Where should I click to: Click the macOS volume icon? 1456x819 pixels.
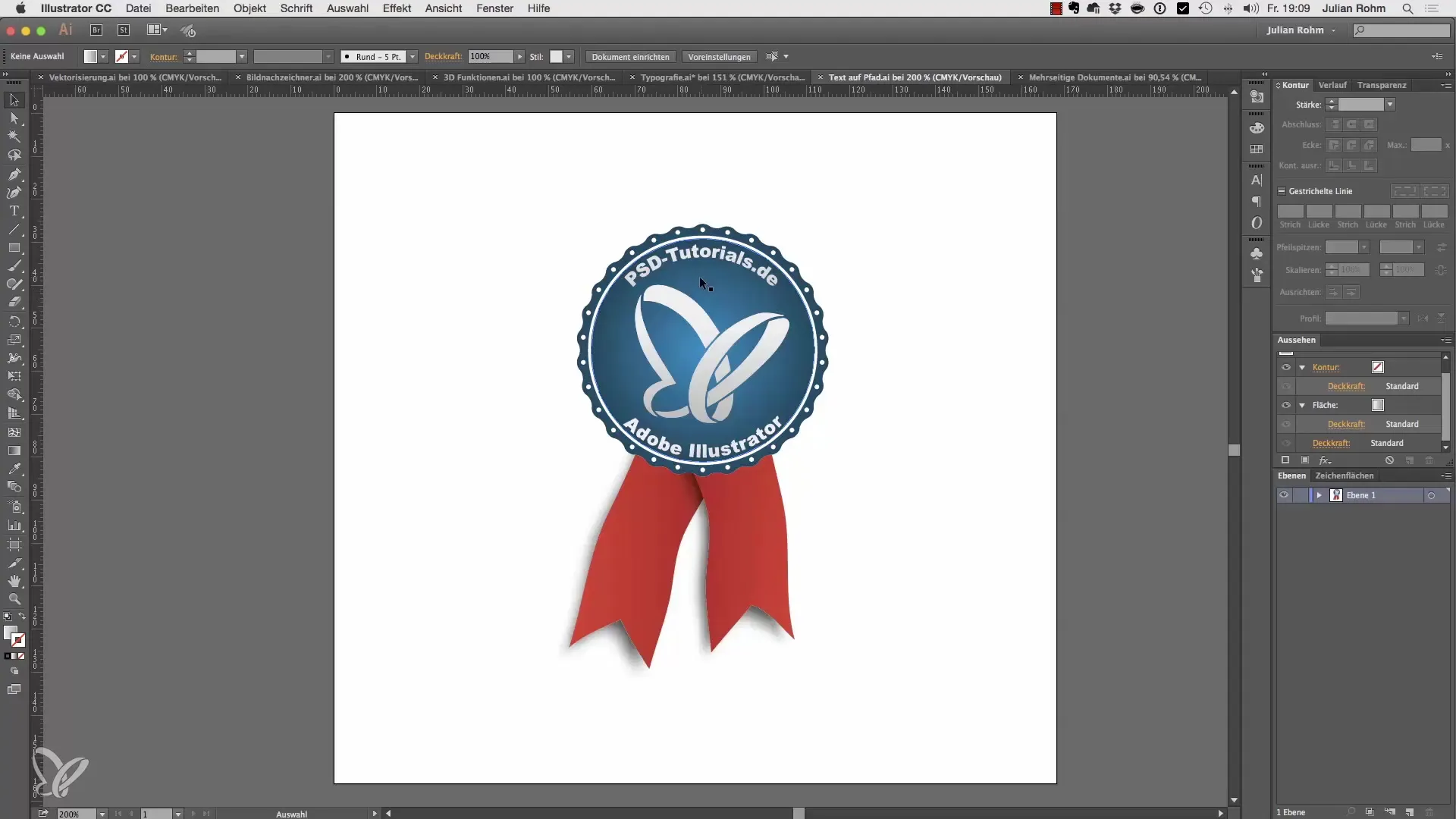(x=1250, y=8)
